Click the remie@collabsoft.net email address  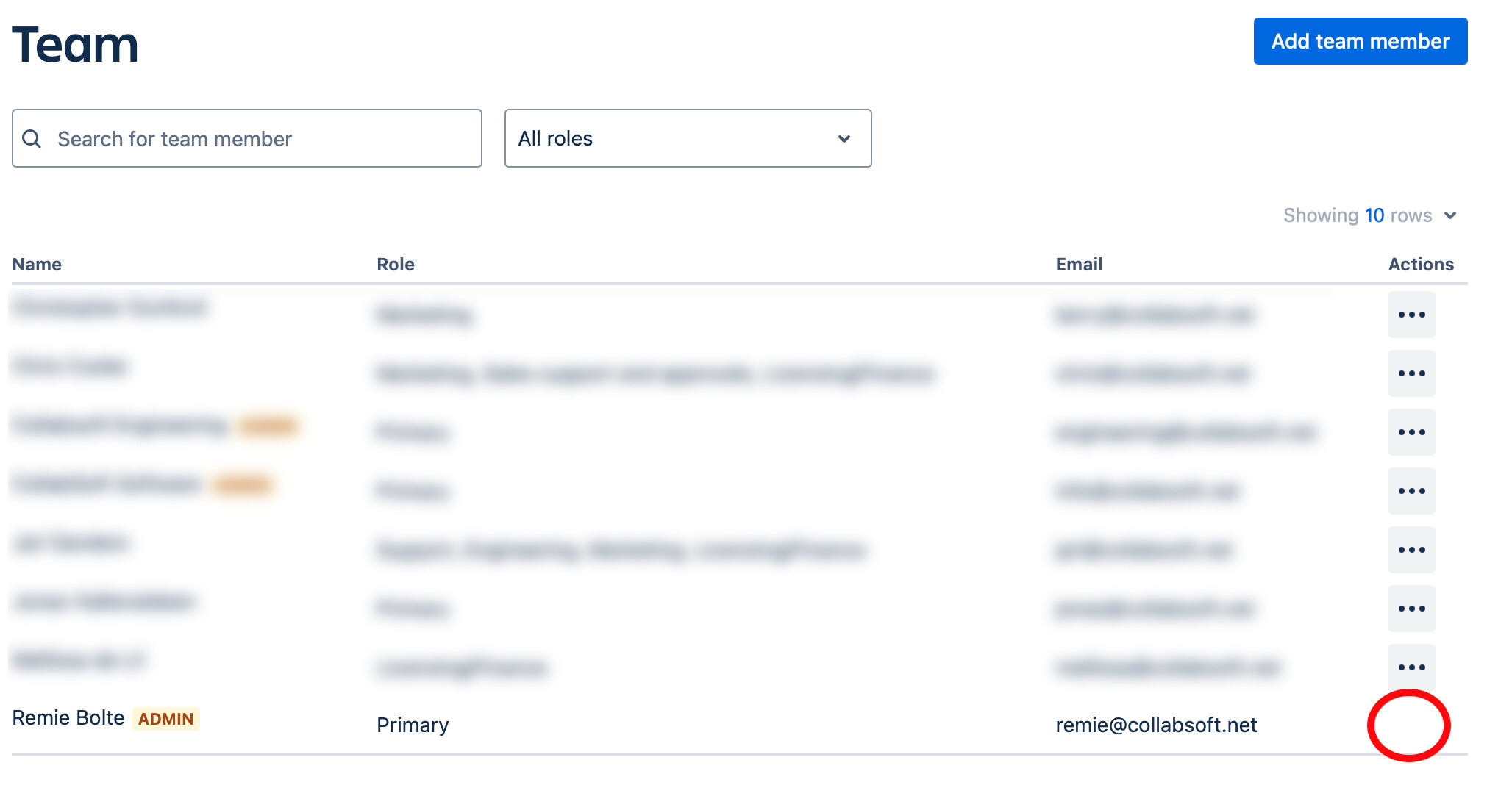point(1156,725)
